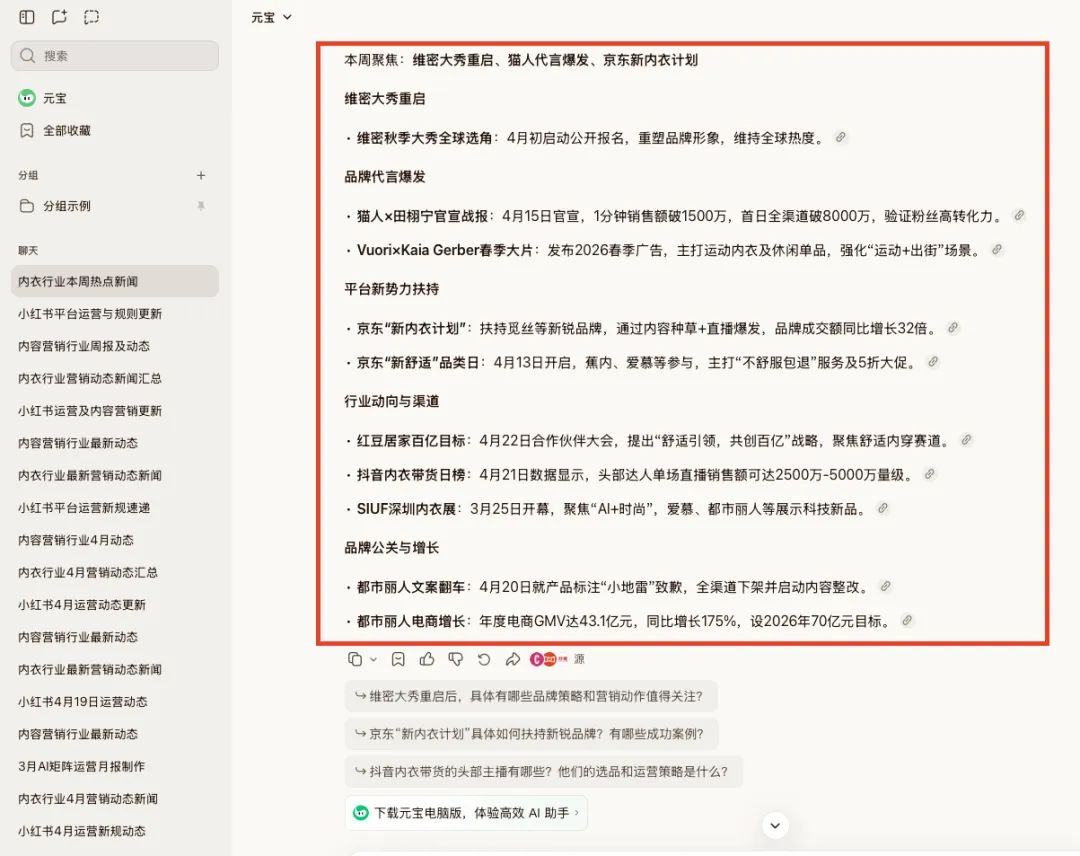The image size is (1080, 856).
Task: Open source link after 都市丽人文案翻车
Action: tap(885, 586)
